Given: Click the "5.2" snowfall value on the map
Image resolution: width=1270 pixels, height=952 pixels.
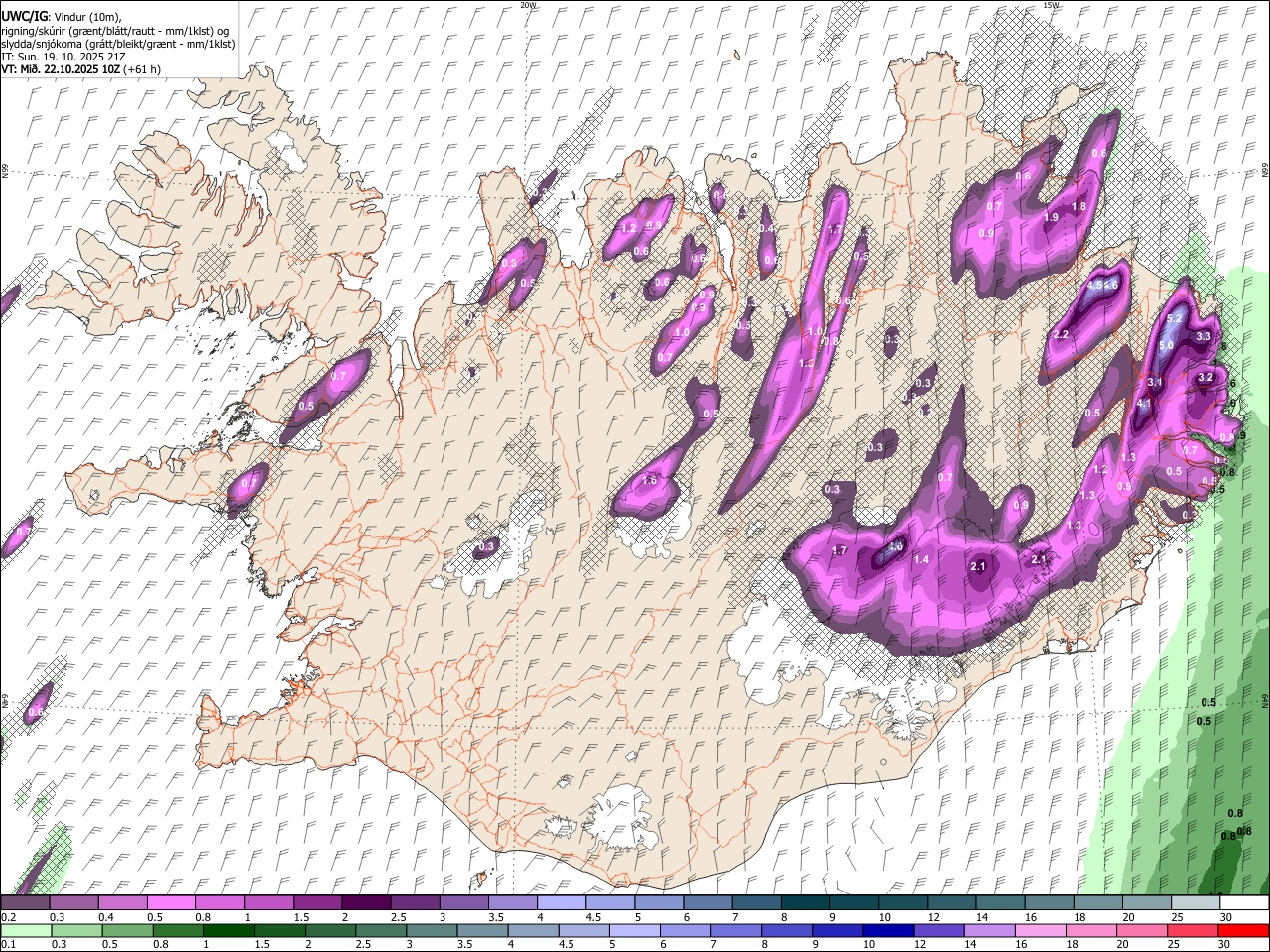Looking at the screenshot, I should pyautogui.click(x=1176, y=319).
